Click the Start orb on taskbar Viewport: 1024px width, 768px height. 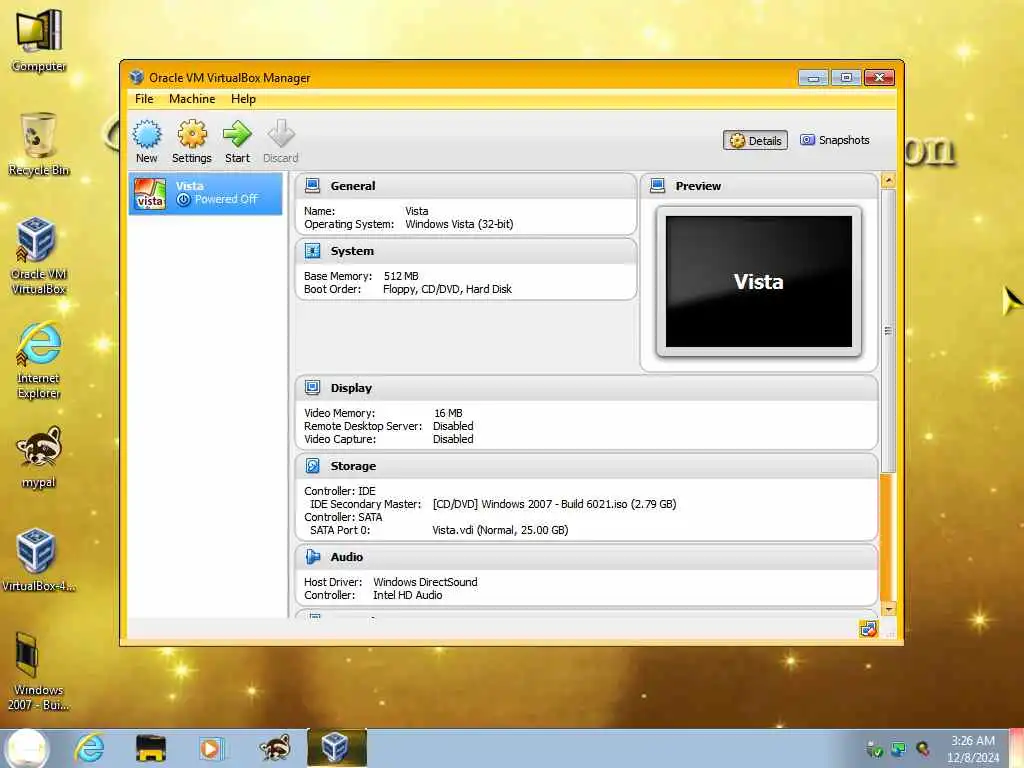(27, 748)
